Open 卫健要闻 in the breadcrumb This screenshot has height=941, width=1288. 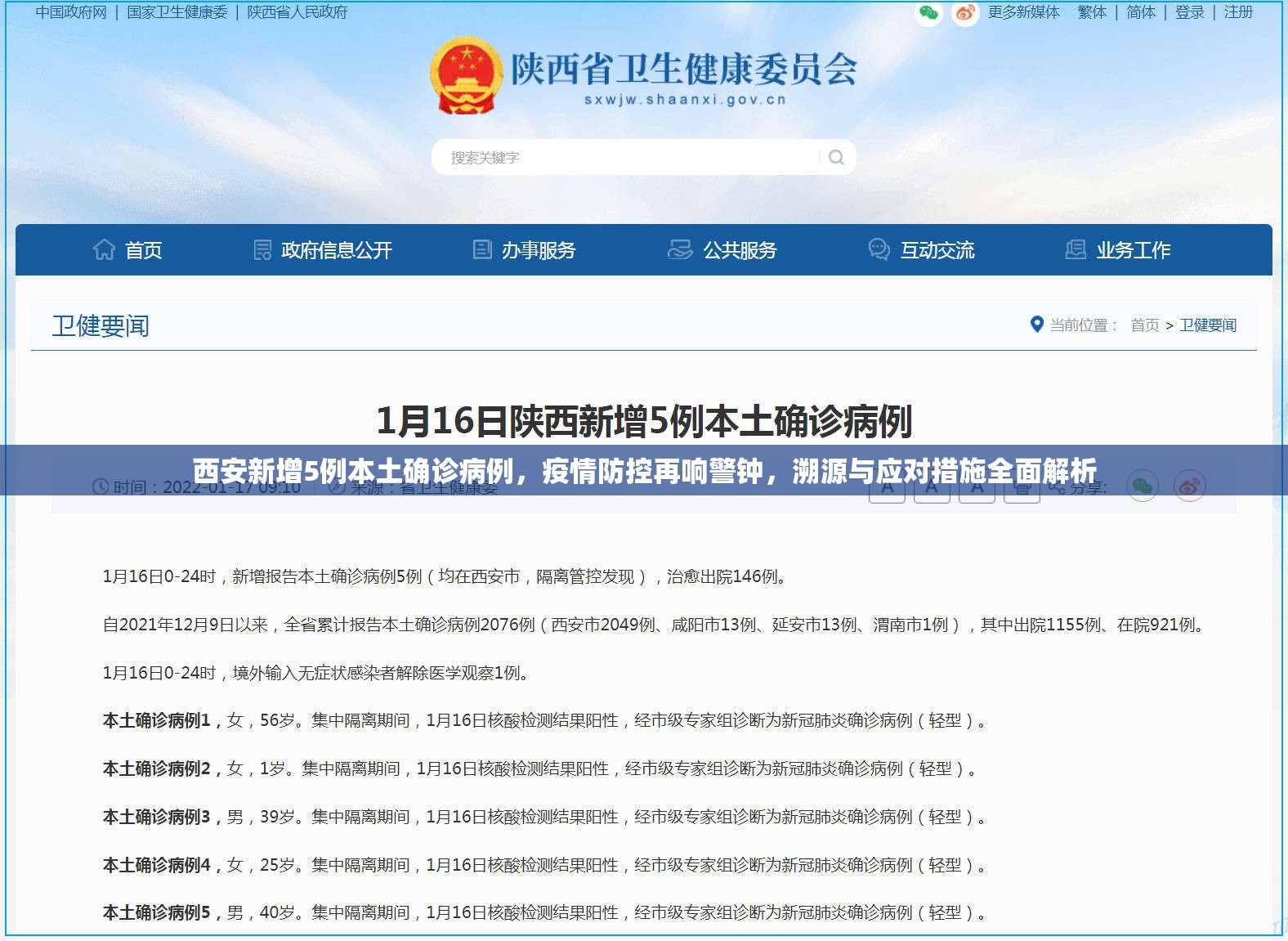[x=1208, y=325]
